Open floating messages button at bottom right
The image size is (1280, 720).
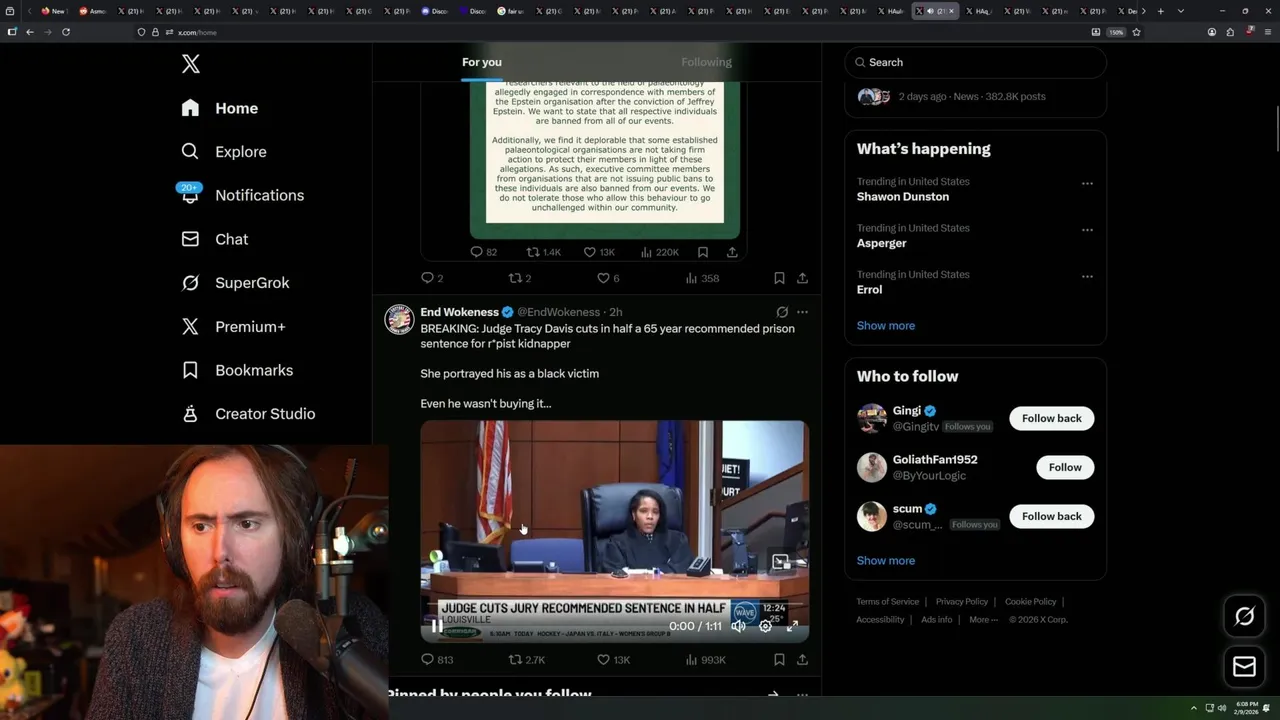tap(1244, 667)
